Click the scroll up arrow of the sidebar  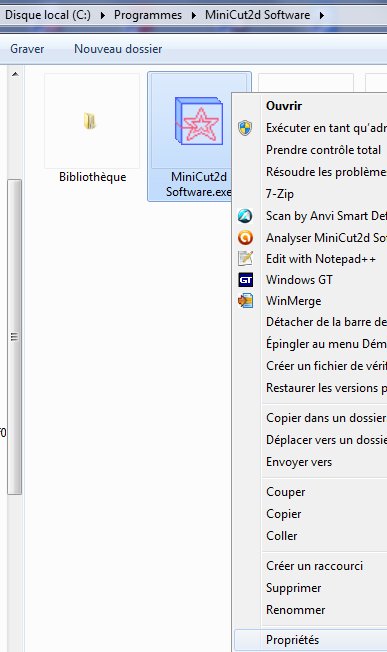click(x=15, y=74)
